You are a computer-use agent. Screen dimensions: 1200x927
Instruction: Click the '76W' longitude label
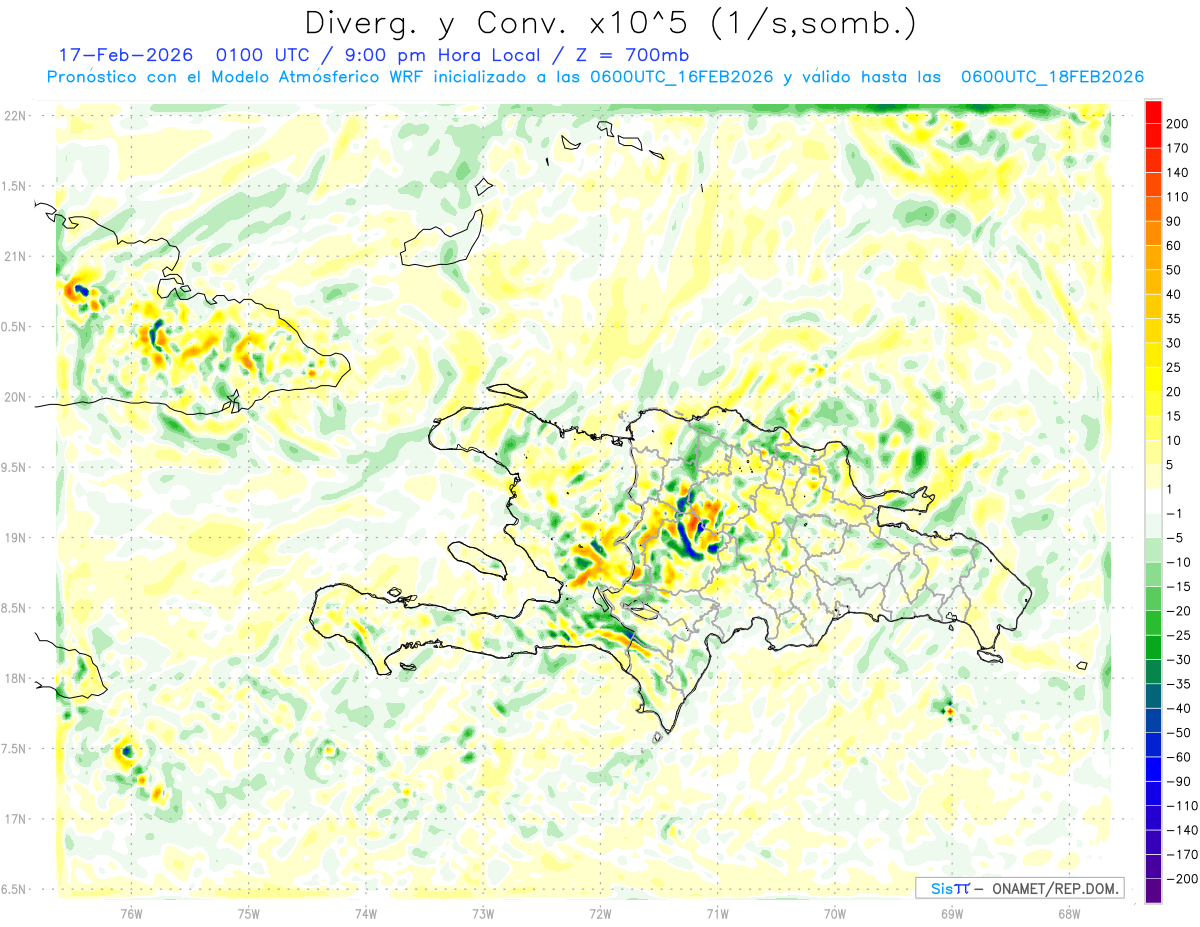click(x=131, y=913)
